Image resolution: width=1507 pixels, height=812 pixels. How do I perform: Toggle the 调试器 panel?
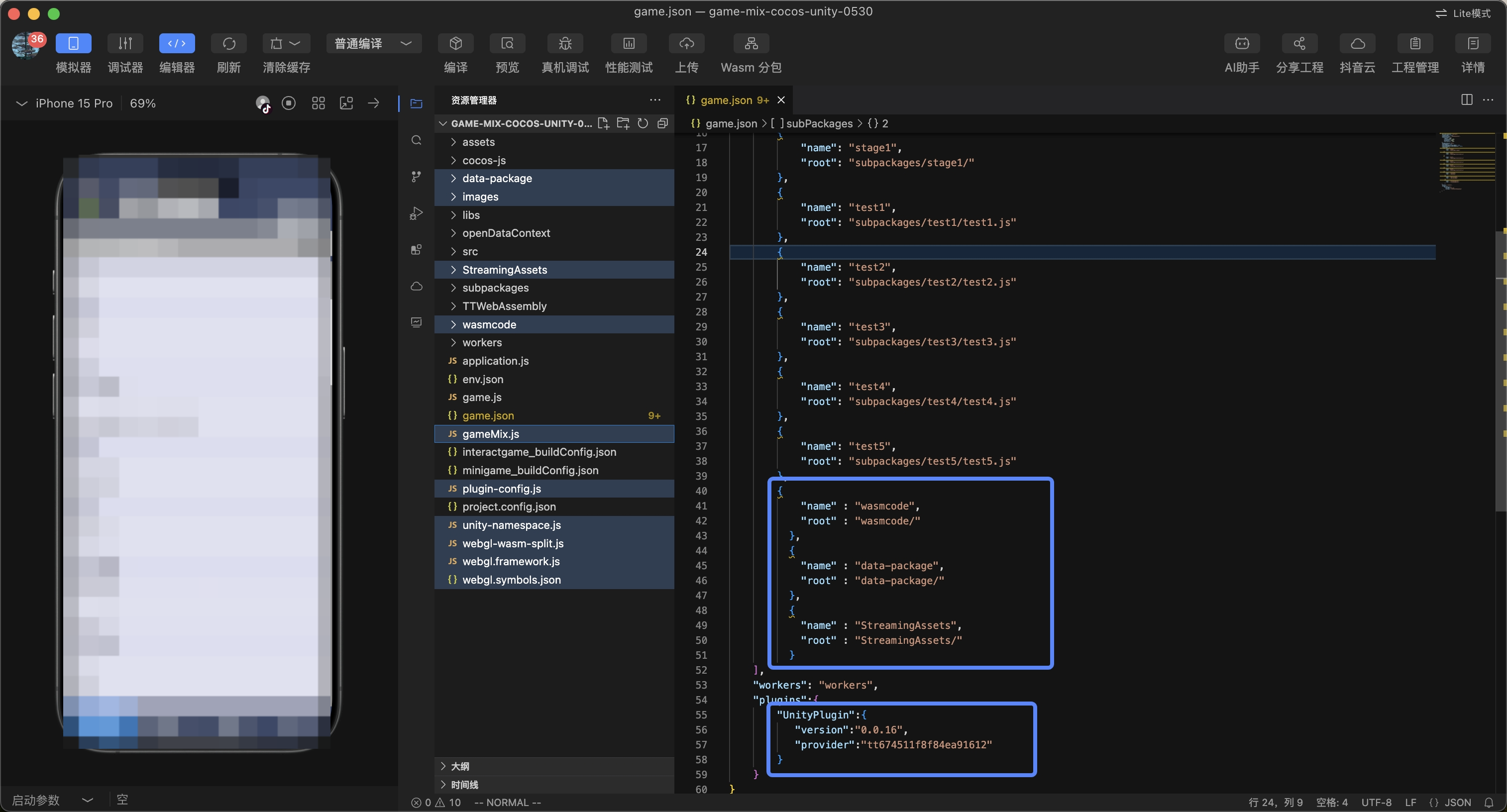pos(125,43)
